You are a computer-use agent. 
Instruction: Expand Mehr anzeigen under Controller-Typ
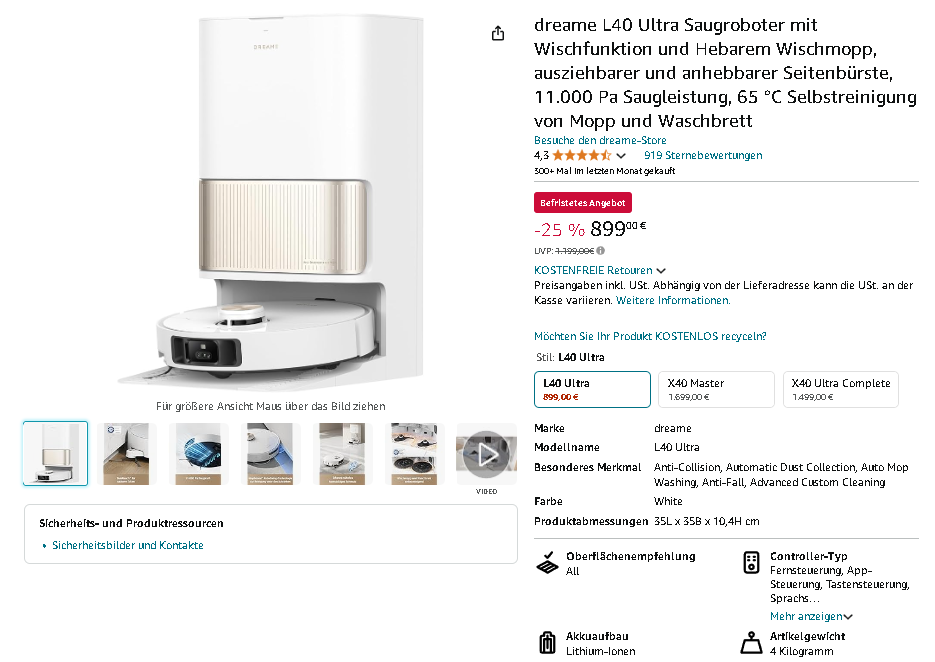811,616
